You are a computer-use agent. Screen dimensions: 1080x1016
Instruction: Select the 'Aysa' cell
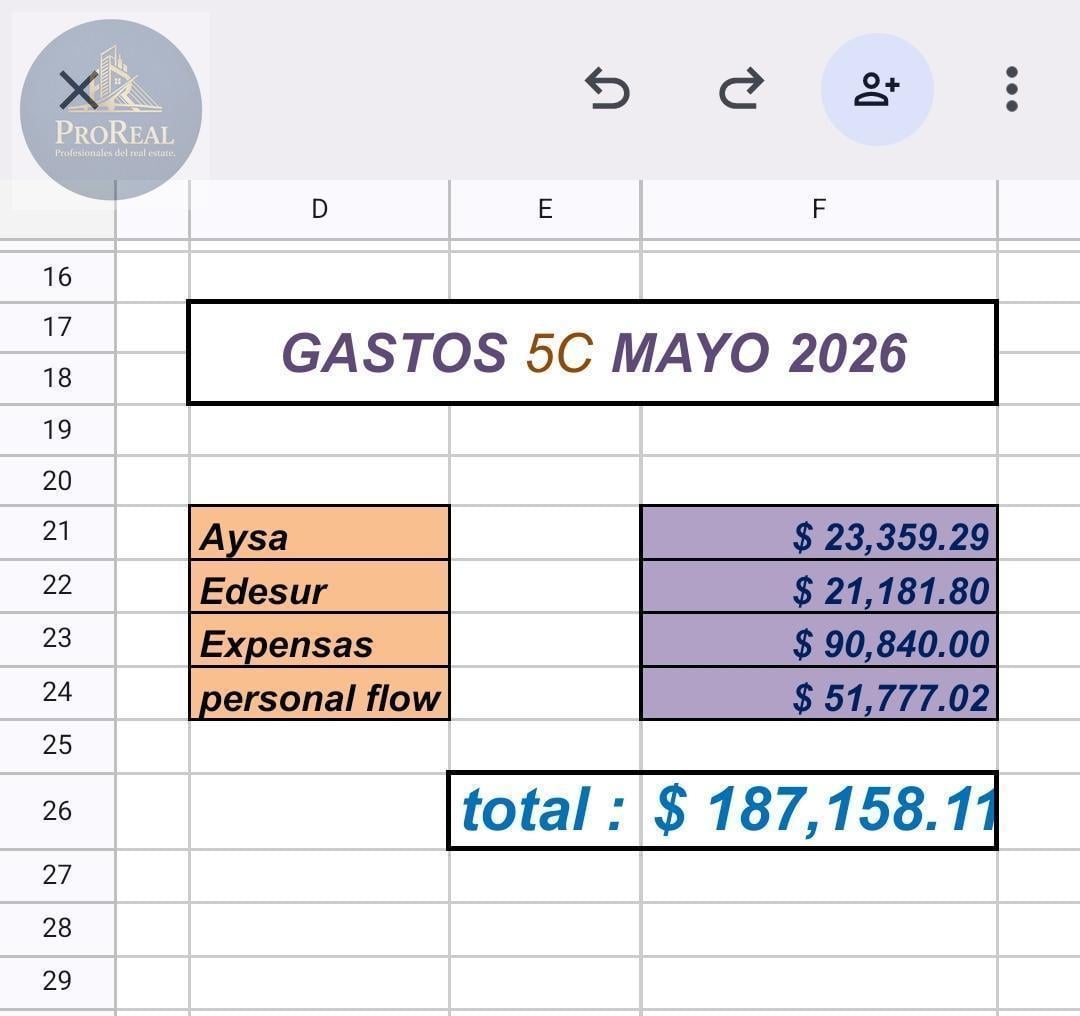(x=319, y=532)
